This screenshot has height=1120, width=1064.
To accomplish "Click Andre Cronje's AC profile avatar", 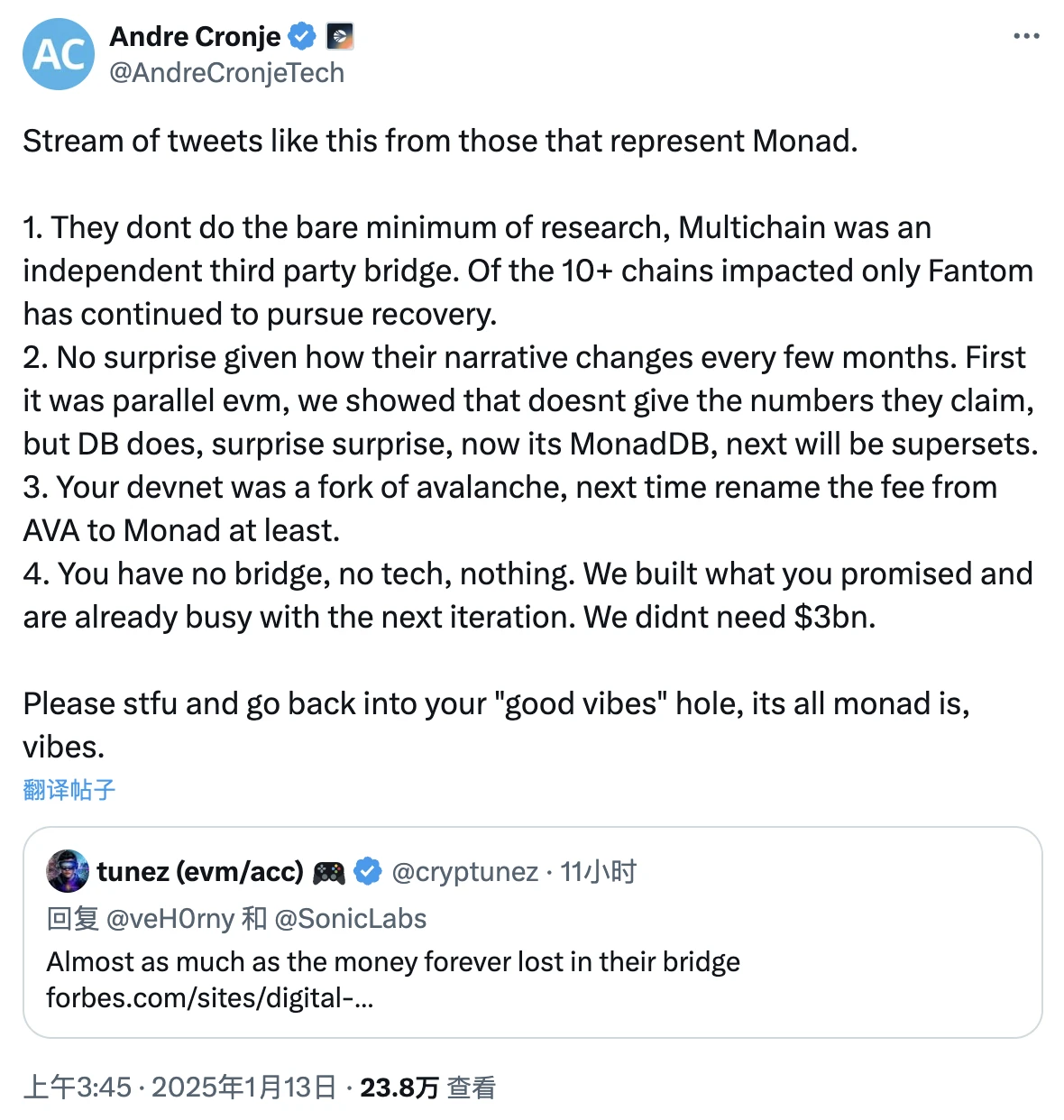I will click(x=59, y=54).
